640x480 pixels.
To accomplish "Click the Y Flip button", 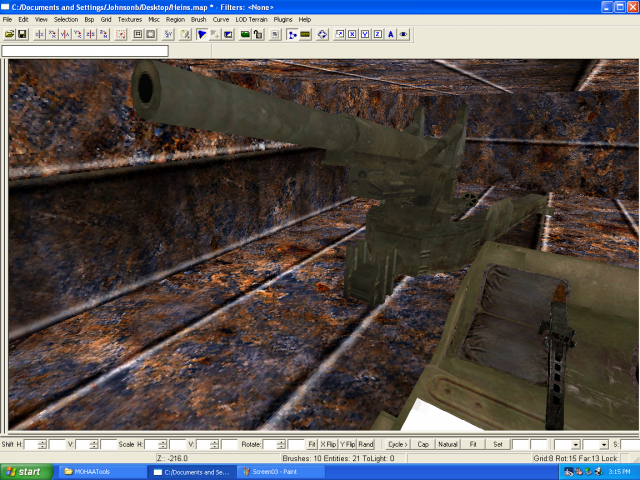I will (348, 444).
